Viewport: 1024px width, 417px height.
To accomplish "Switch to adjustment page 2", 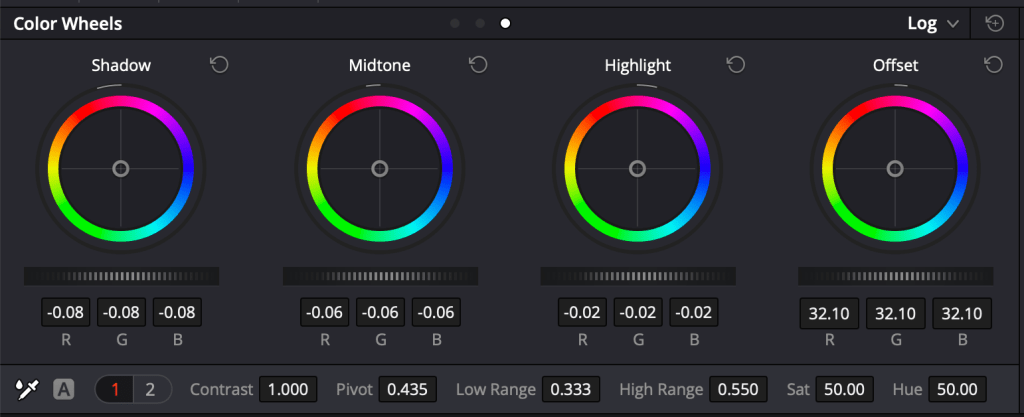I will coord(151,390).
